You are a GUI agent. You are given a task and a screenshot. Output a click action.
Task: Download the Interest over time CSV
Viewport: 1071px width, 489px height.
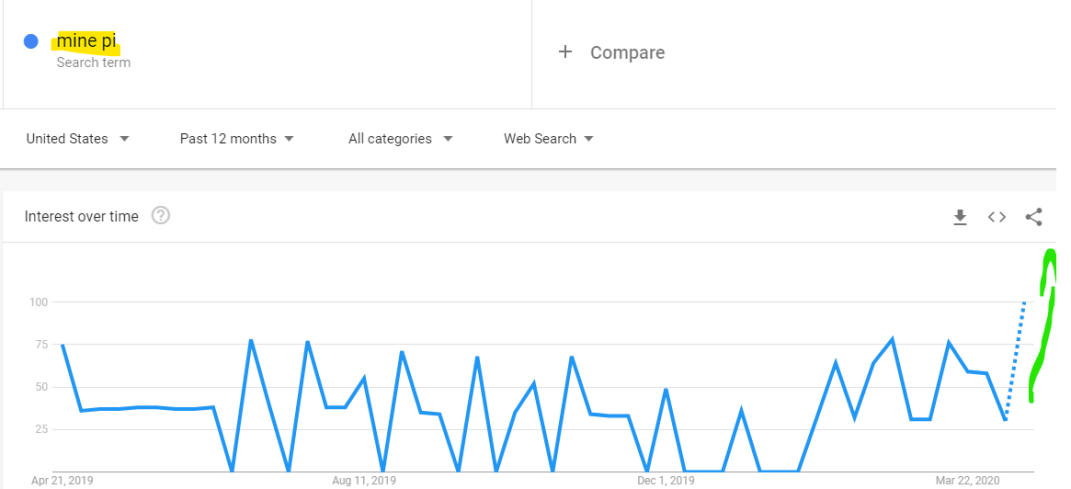coord(960,217)
